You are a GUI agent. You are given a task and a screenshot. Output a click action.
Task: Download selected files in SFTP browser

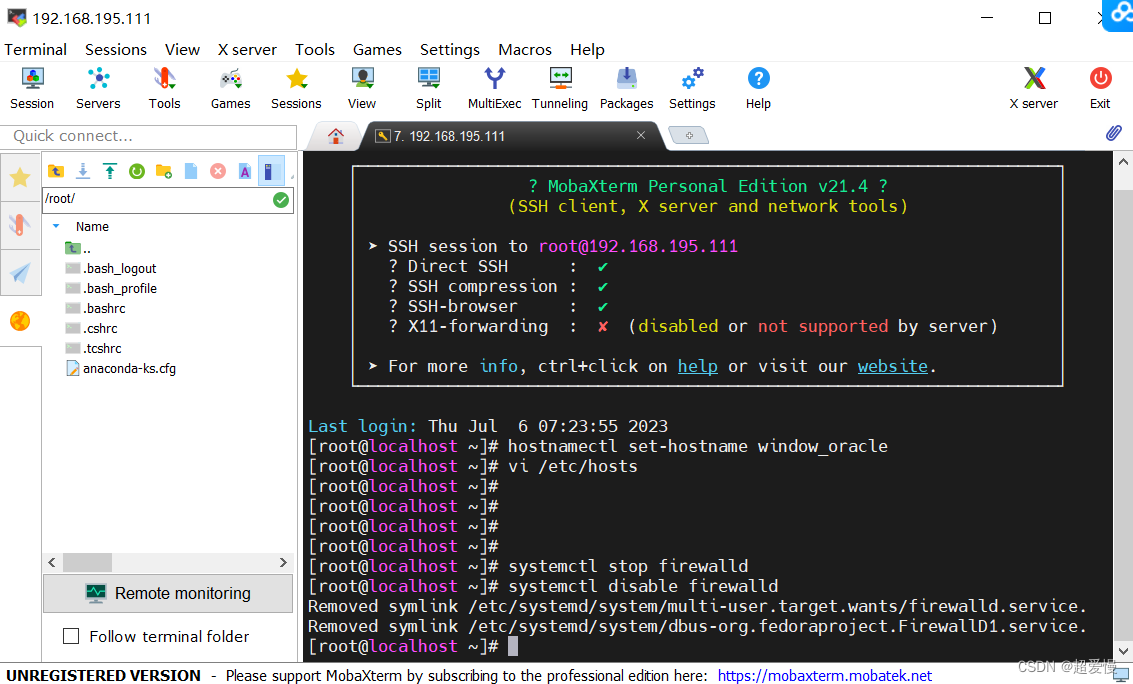click(83, 171)
